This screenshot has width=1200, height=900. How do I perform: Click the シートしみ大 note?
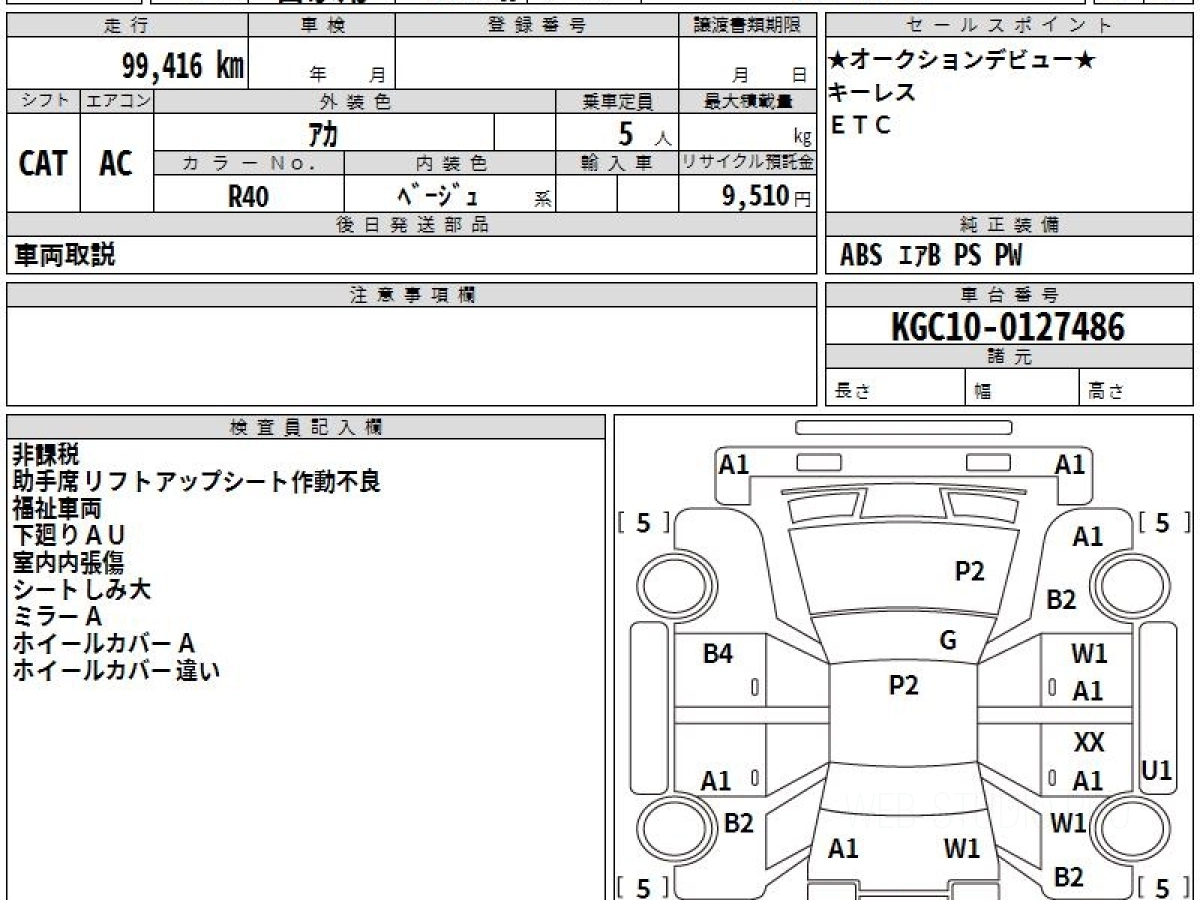[81, 589]
